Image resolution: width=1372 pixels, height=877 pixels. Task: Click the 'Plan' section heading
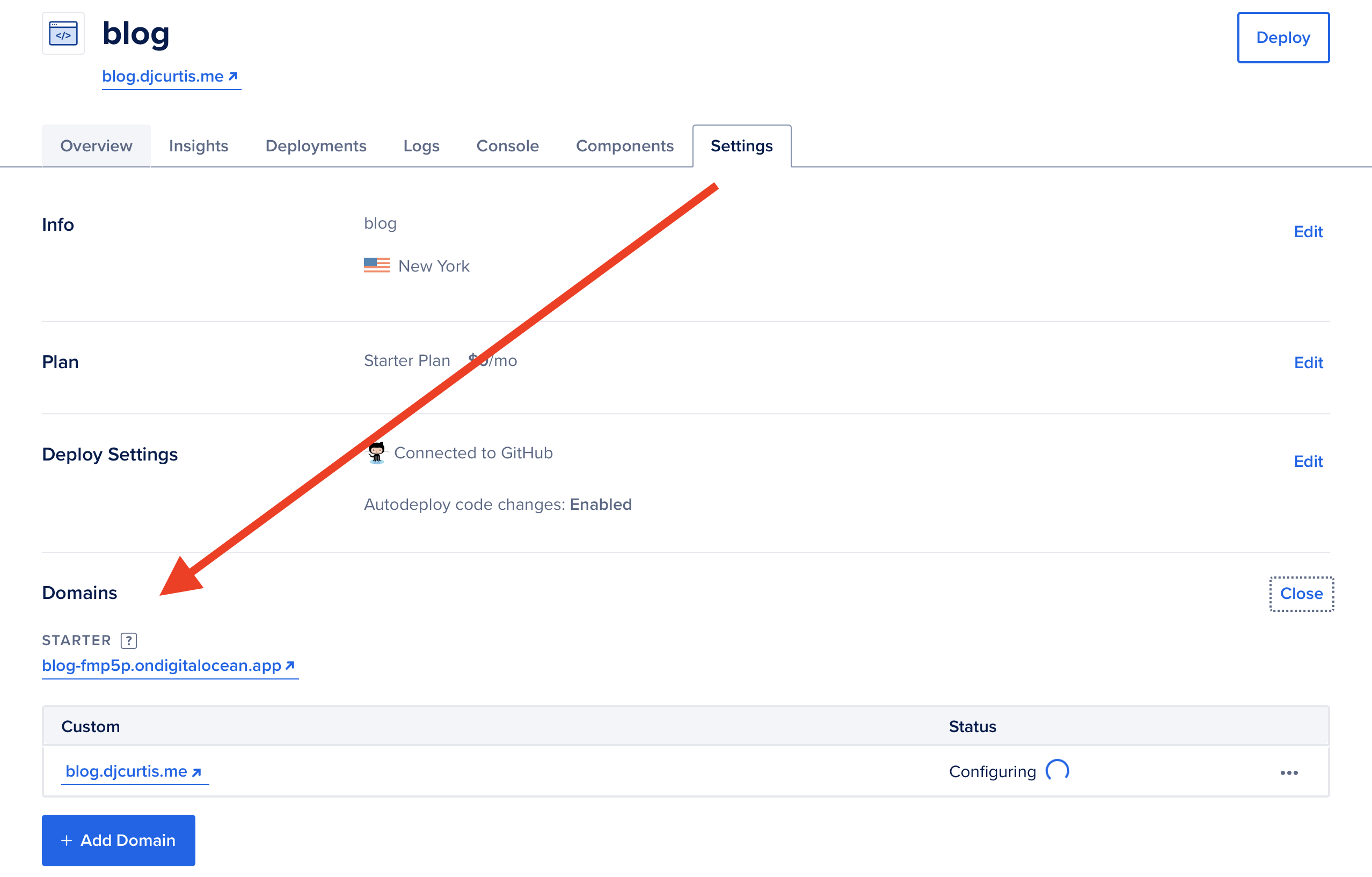click(x=61, y=362)
